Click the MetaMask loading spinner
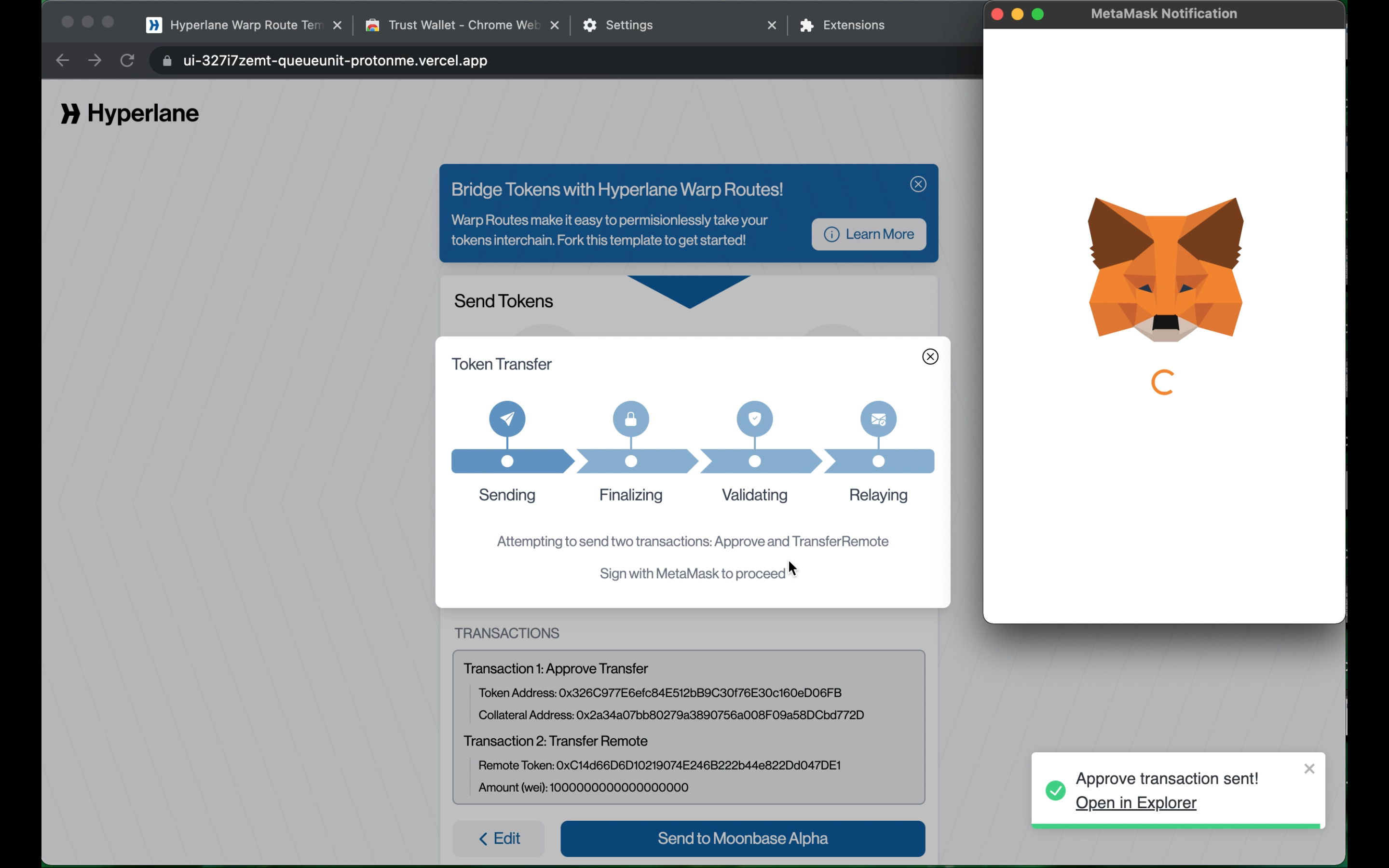 [x=1163, y=382]
